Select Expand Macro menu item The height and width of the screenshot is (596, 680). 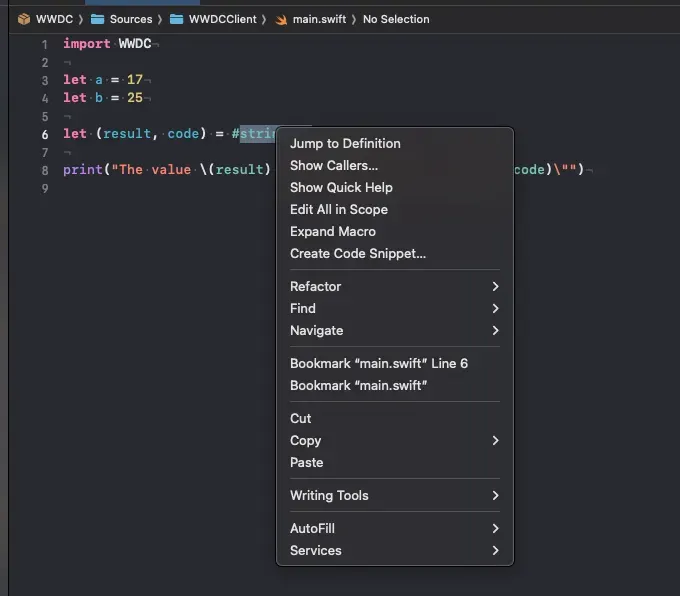332,231
